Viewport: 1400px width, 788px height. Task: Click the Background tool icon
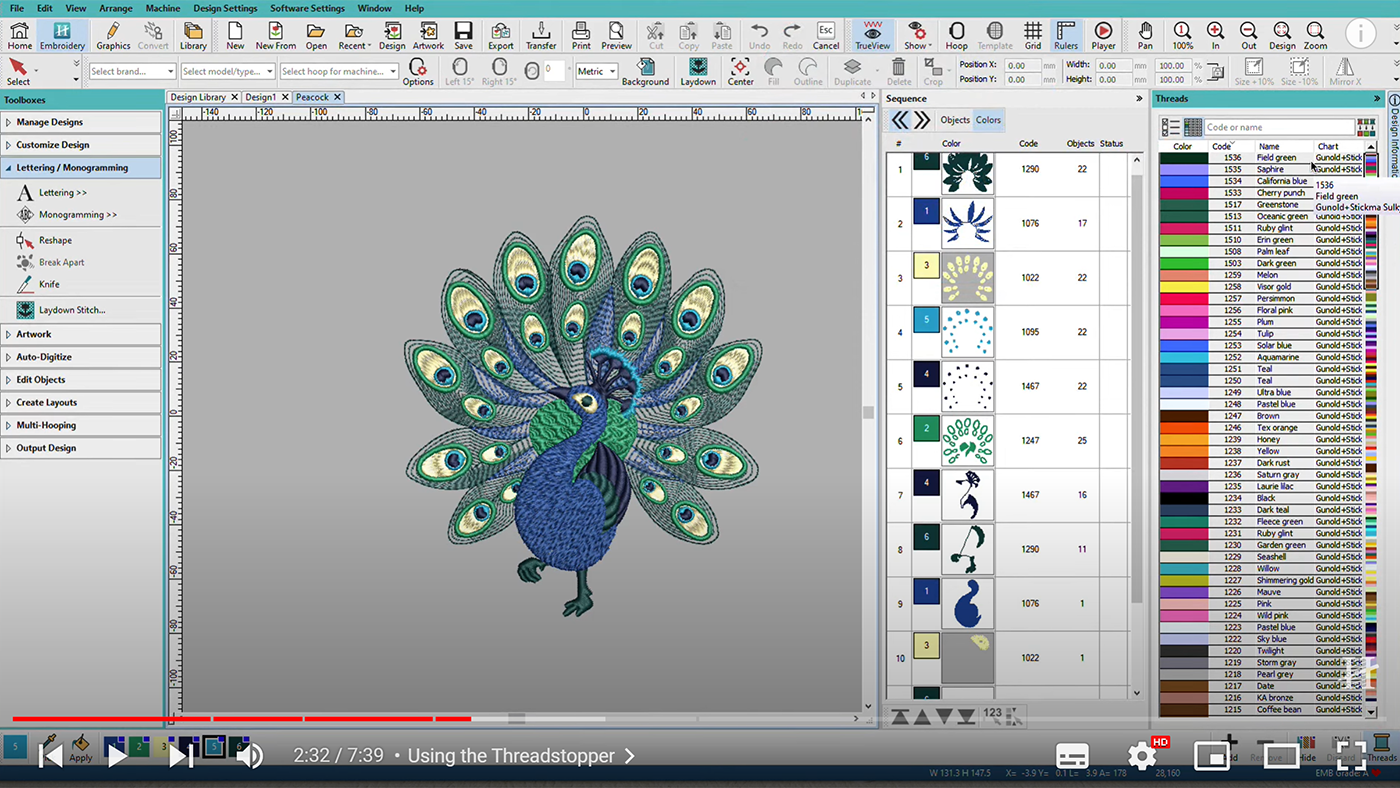645,71
